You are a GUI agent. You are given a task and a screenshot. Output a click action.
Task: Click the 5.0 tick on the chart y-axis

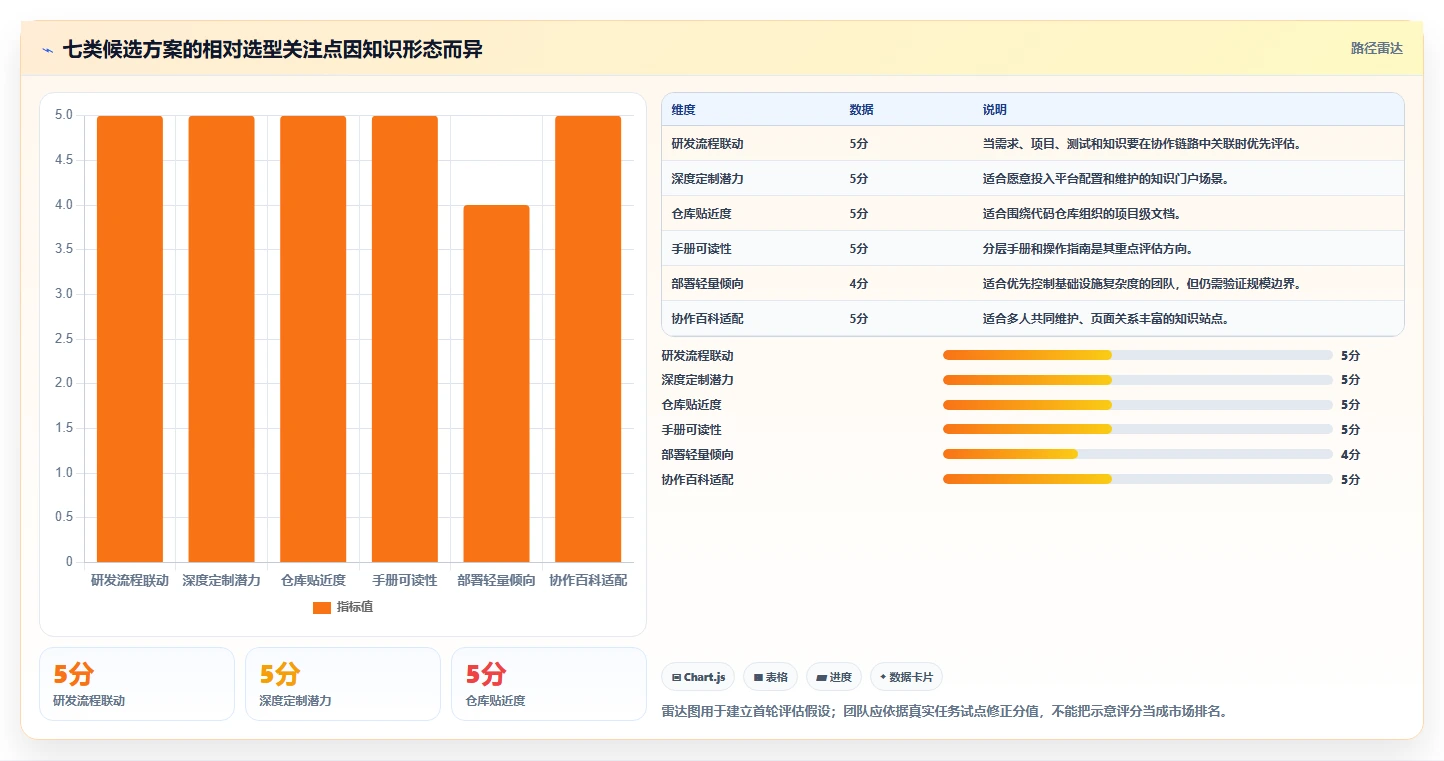(x=64, y=115)
